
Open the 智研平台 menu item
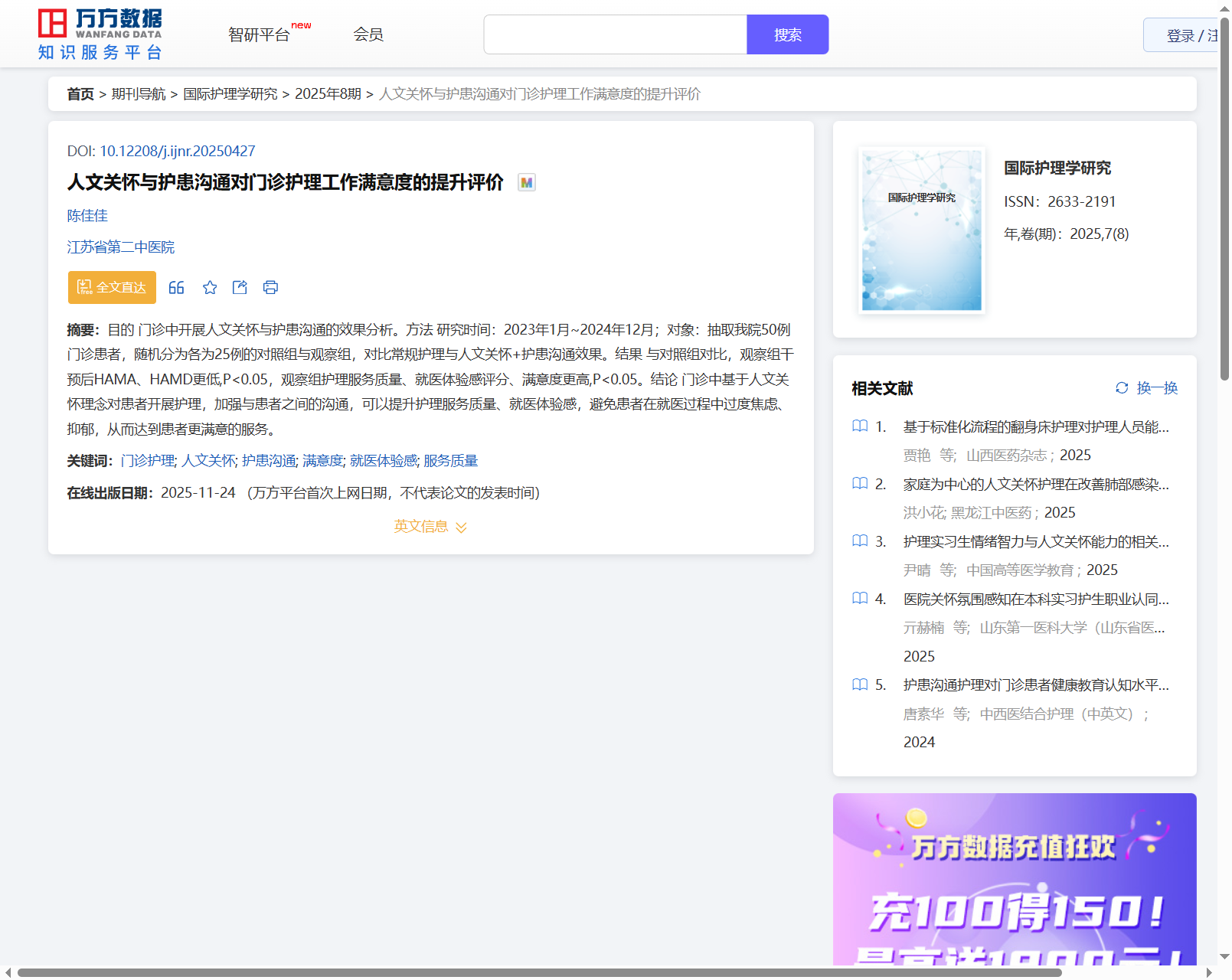tap(260, 34)
